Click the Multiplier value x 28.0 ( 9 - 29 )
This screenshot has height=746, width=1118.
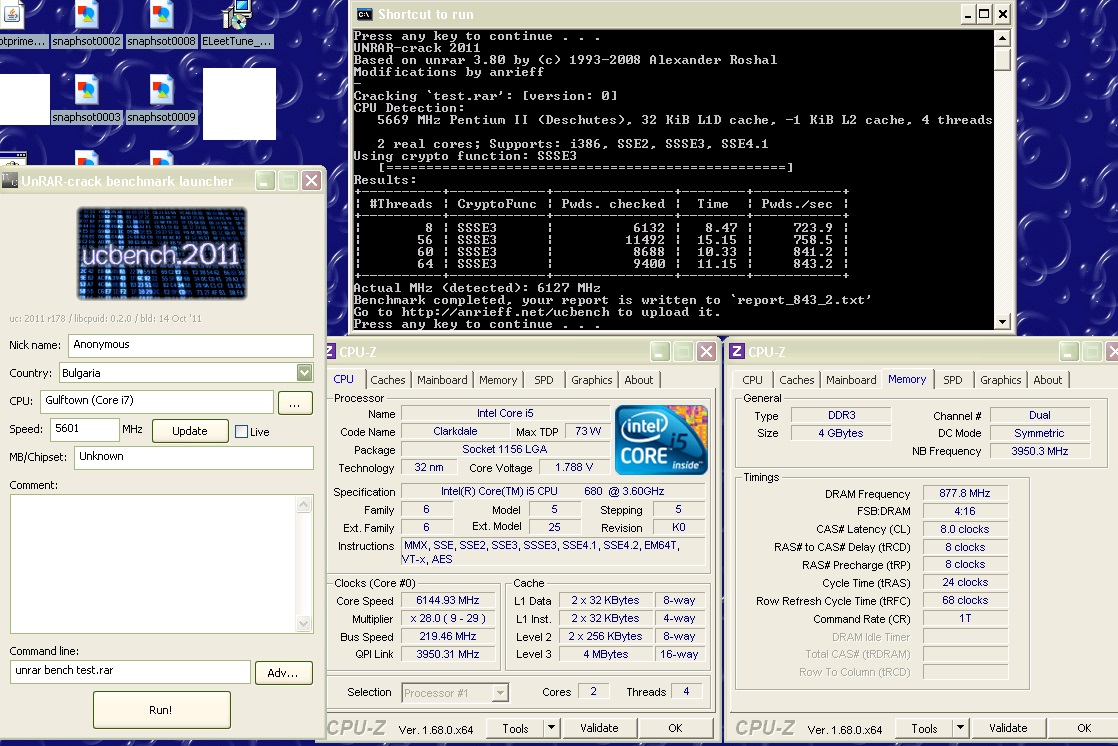[448, 618]
